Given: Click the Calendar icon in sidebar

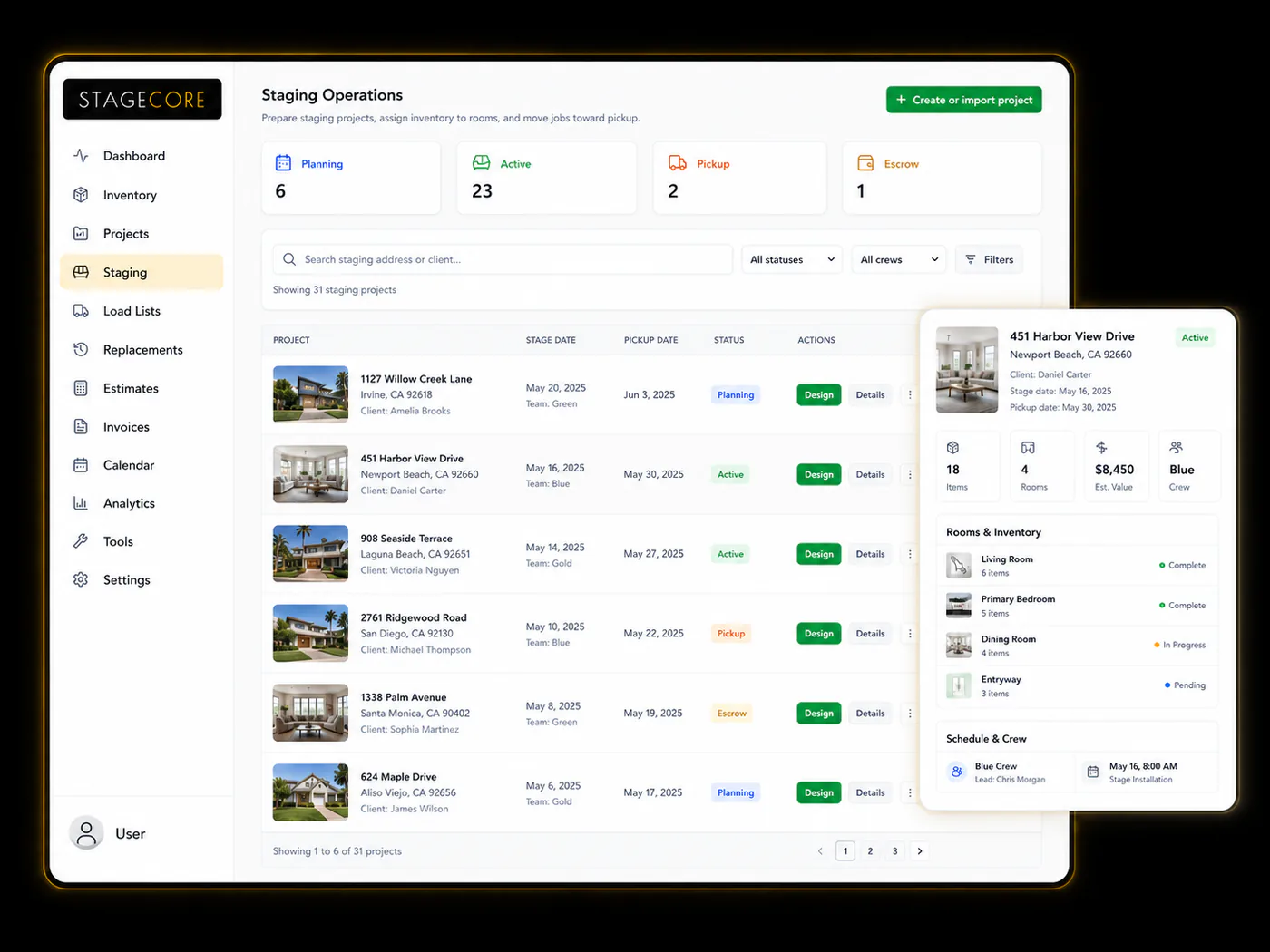Looking at the screenshot, I should 81,465.
